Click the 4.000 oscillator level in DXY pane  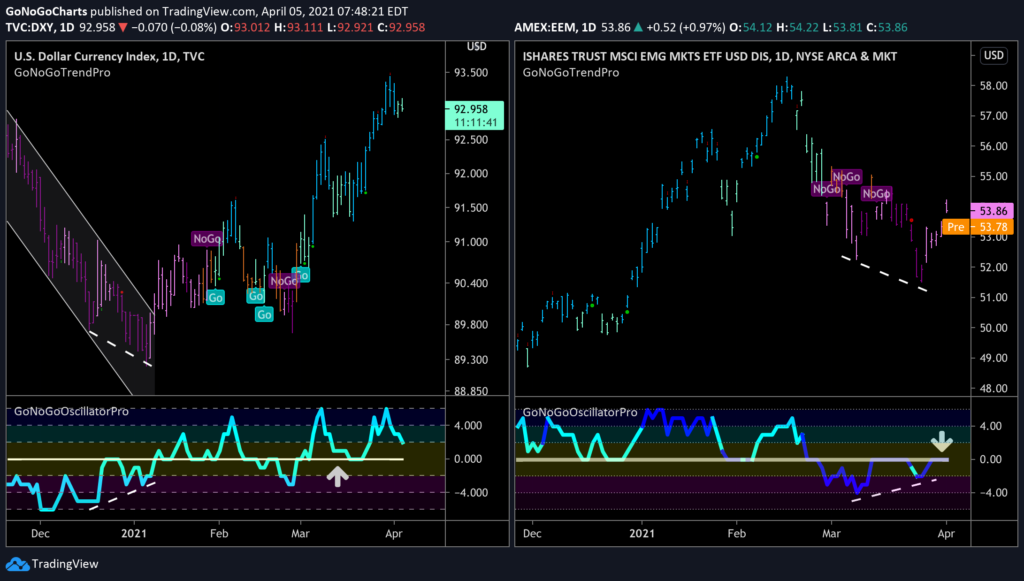(468, 425)
